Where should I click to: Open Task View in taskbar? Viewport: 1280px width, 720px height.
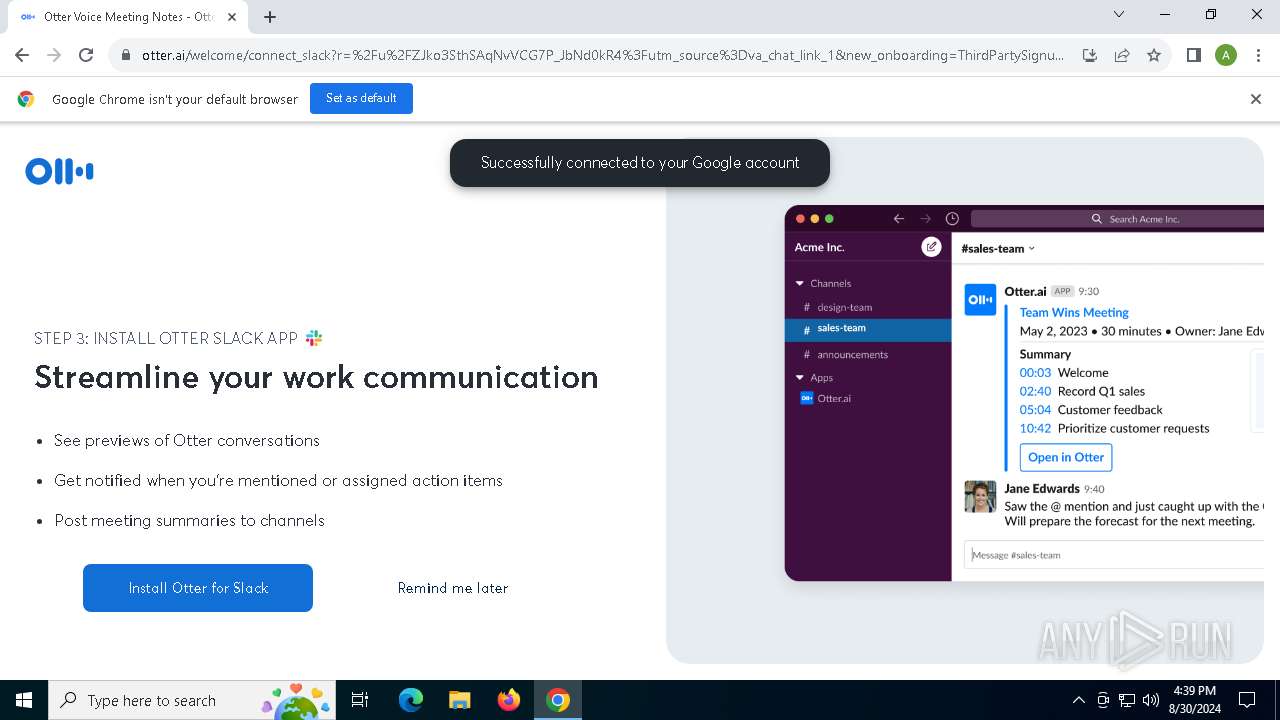[360, 700]
